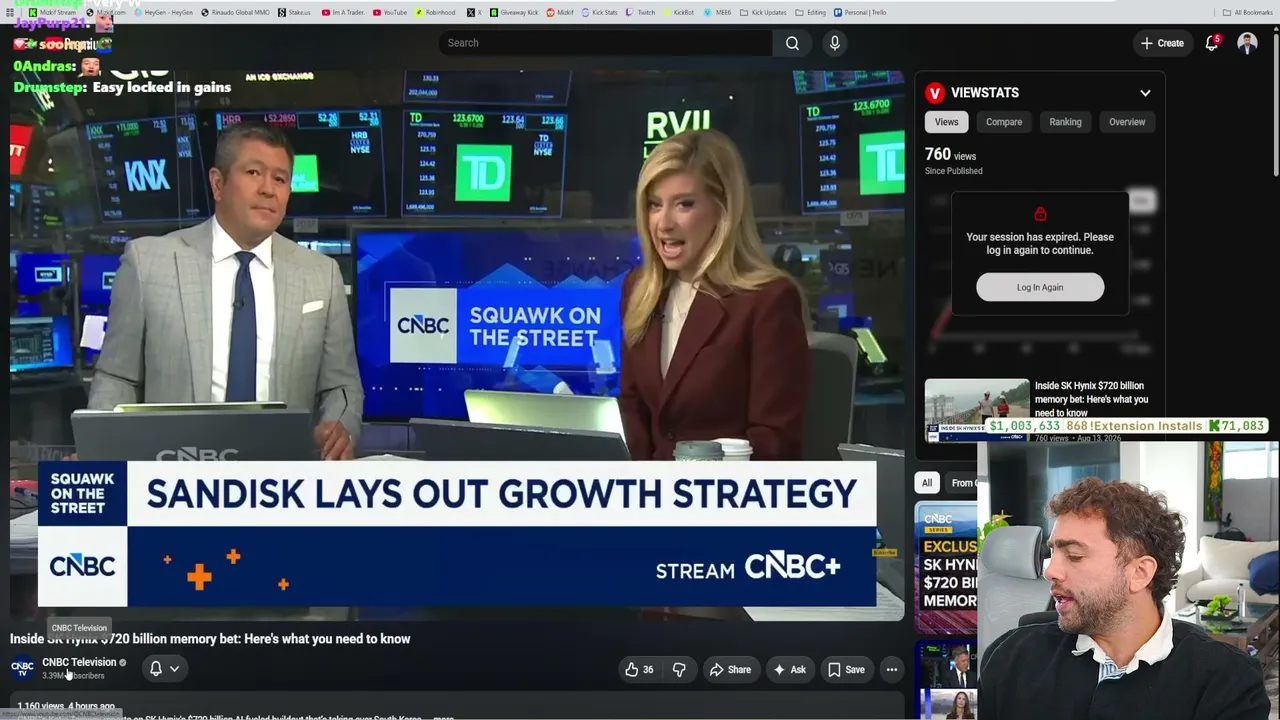Image resolution: width=1280 pixels, height=720 pixels.
Task: Click the '760 views' count in ViewStats
Action: click(950, 155)
